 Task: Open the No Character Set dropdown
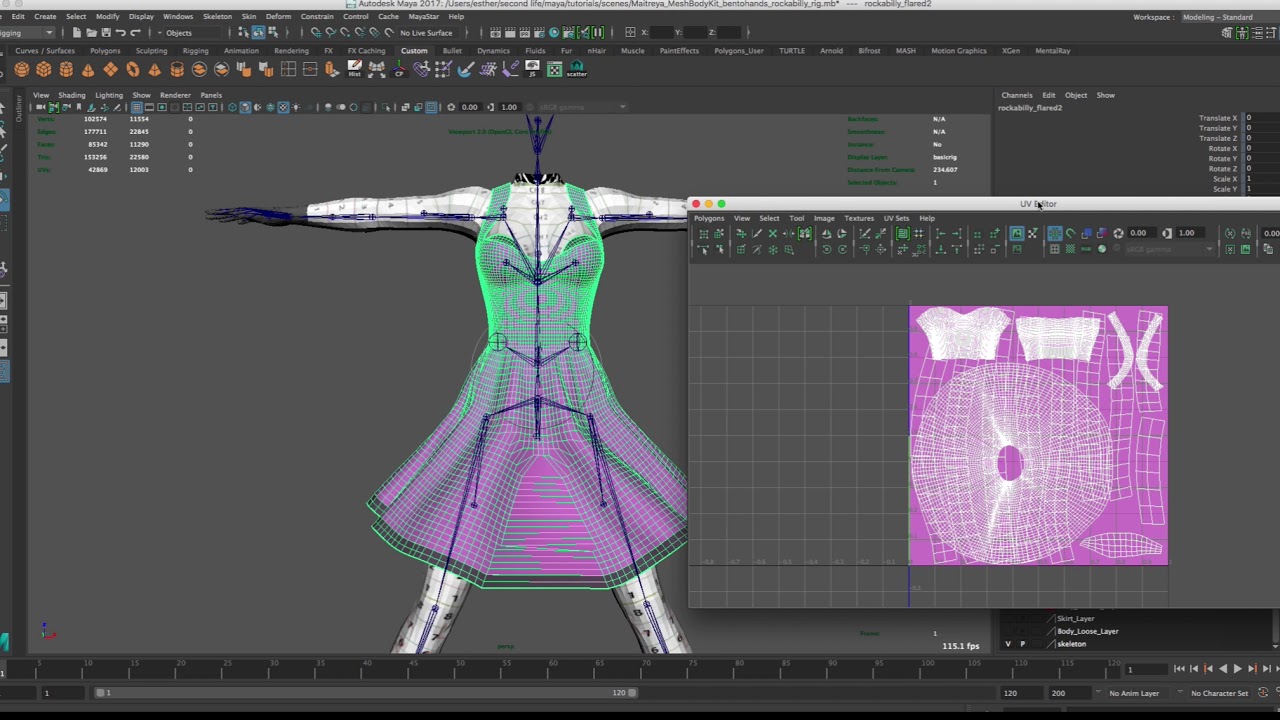[x=1219, y=693]
